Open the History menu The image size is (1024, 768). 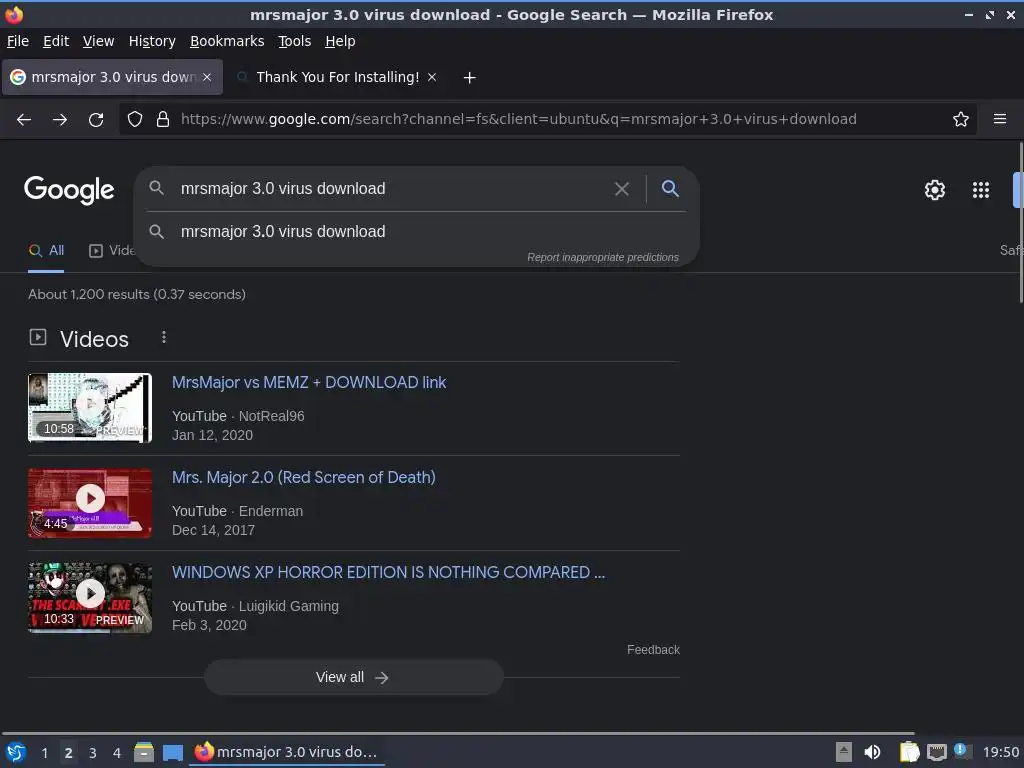(x=152, y=41)
